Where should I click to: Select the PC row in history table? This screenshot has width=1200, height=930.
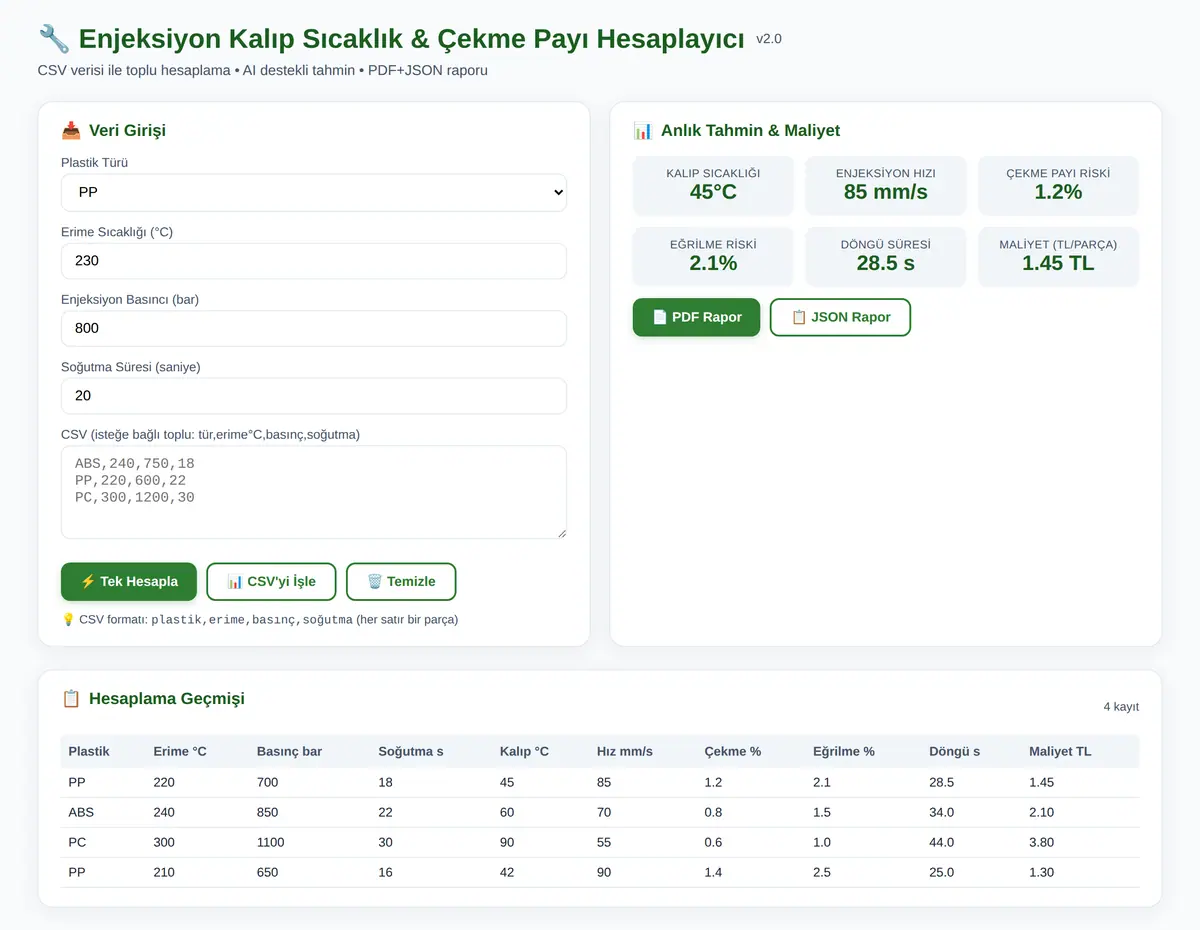point(600,842)
